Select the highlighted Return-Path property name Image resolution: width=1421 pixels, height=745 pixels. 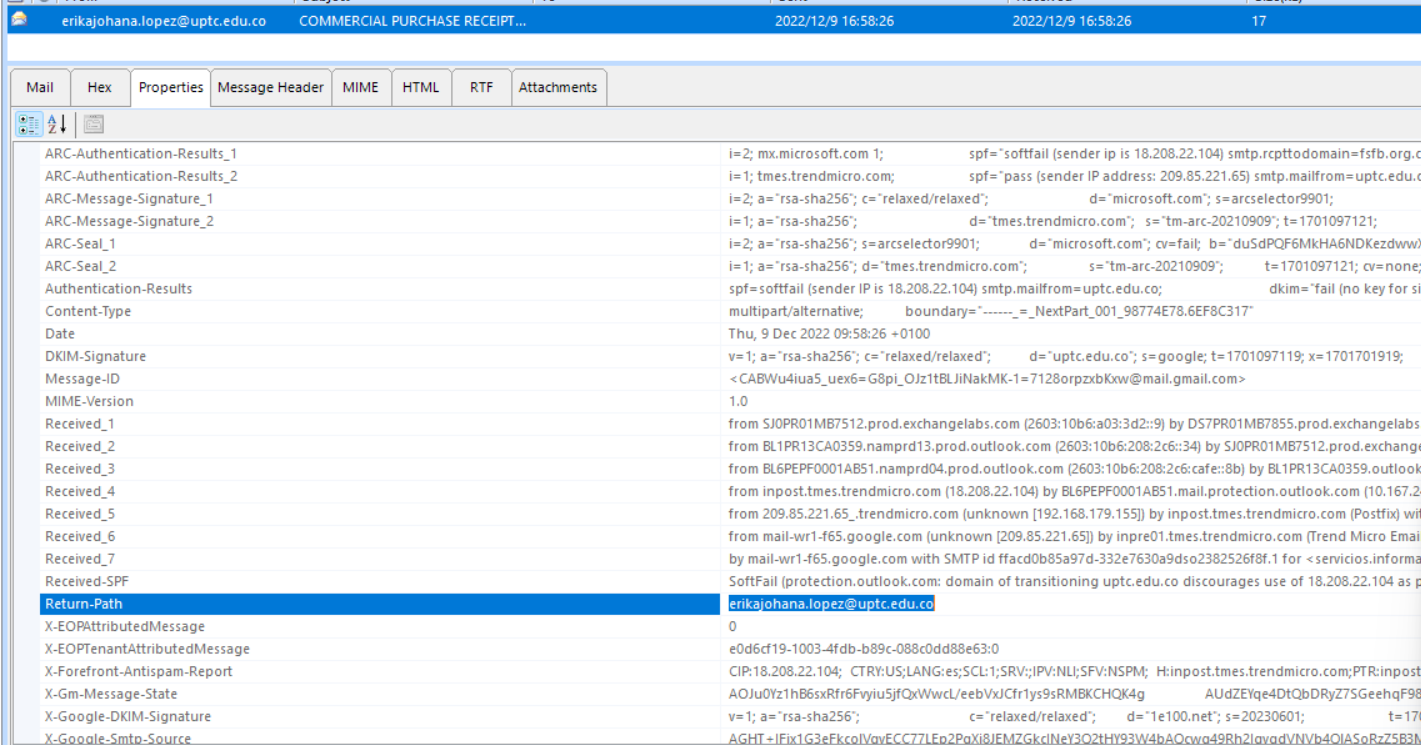click(x=84, y=604)
